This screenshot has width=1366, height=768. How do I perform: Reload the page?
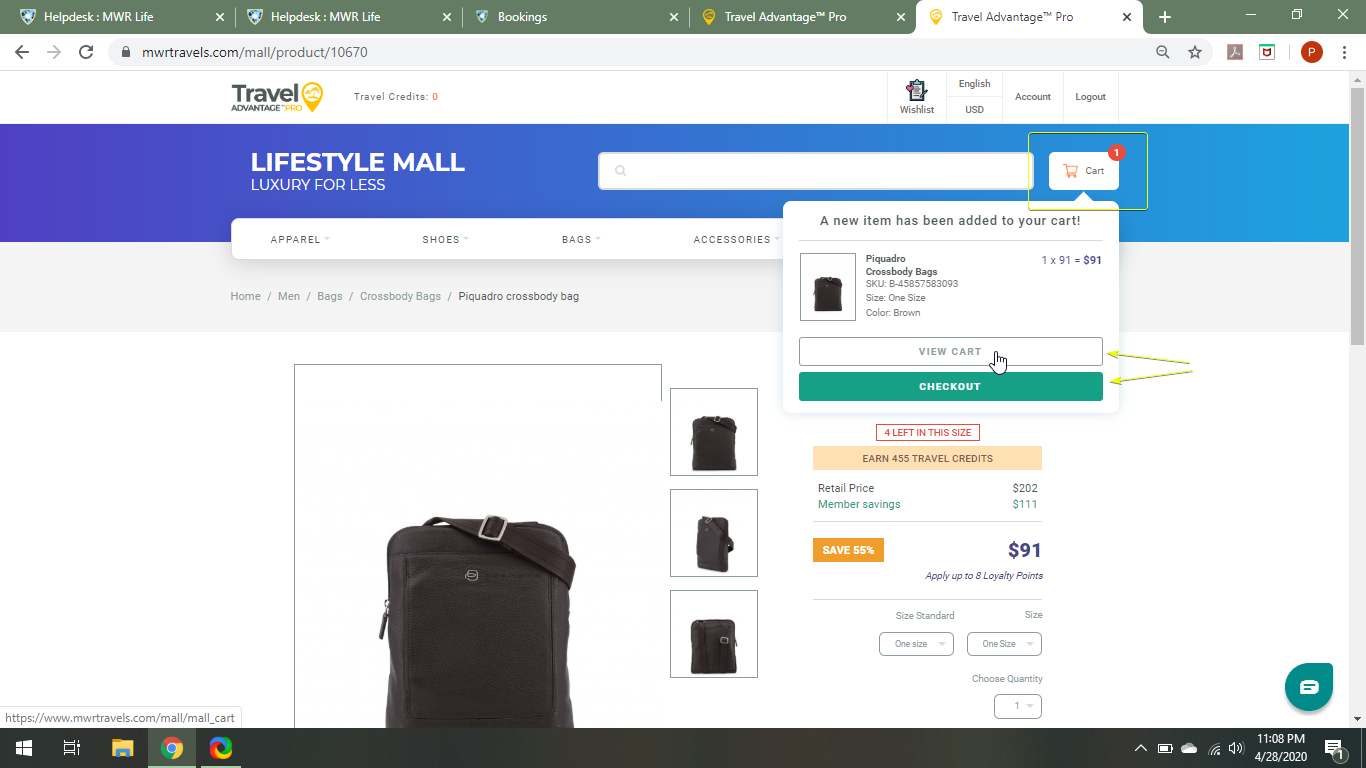click(86, 52)
